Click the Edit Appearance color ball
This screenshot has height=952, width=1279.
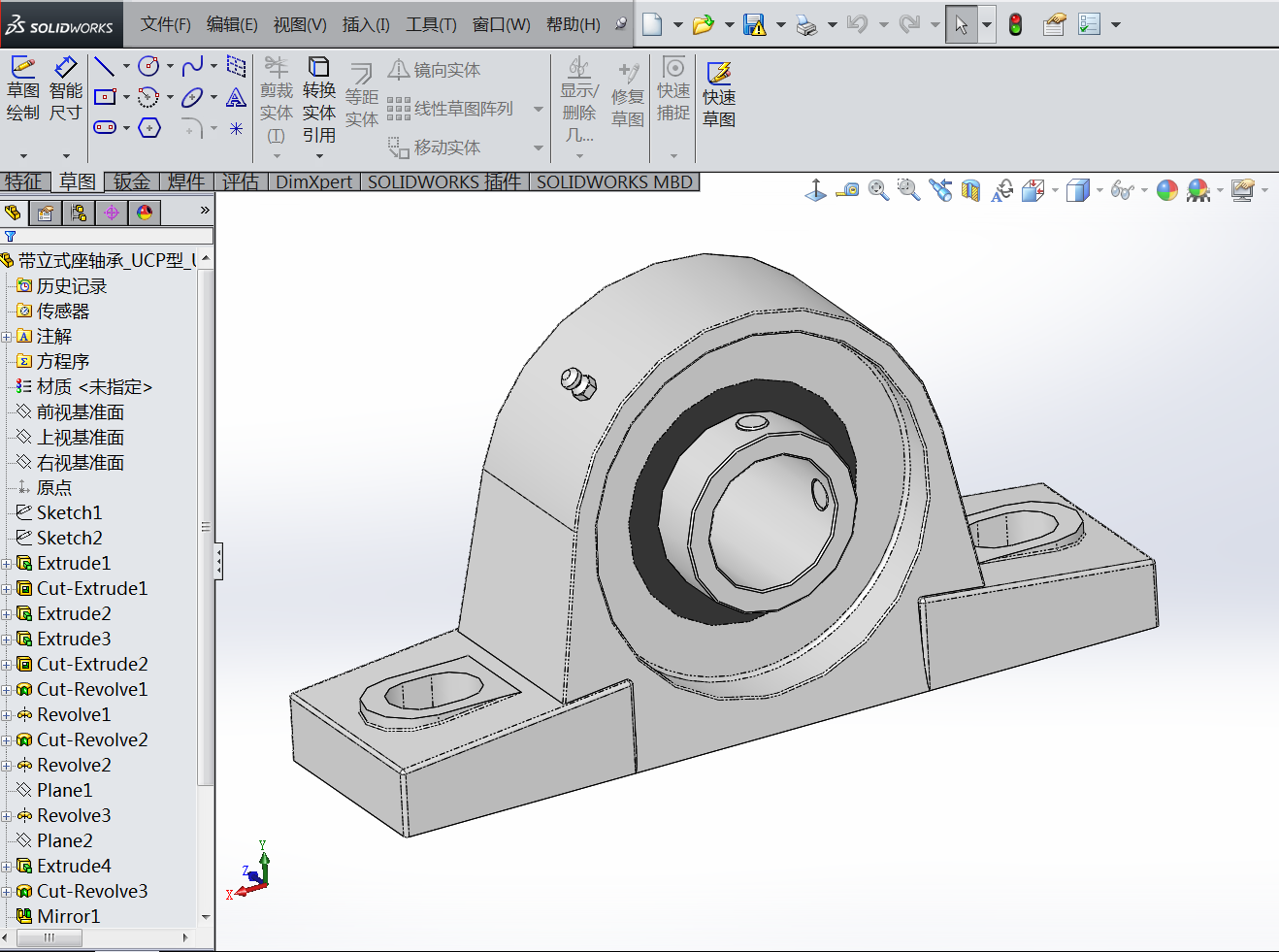pos(1167,190)
